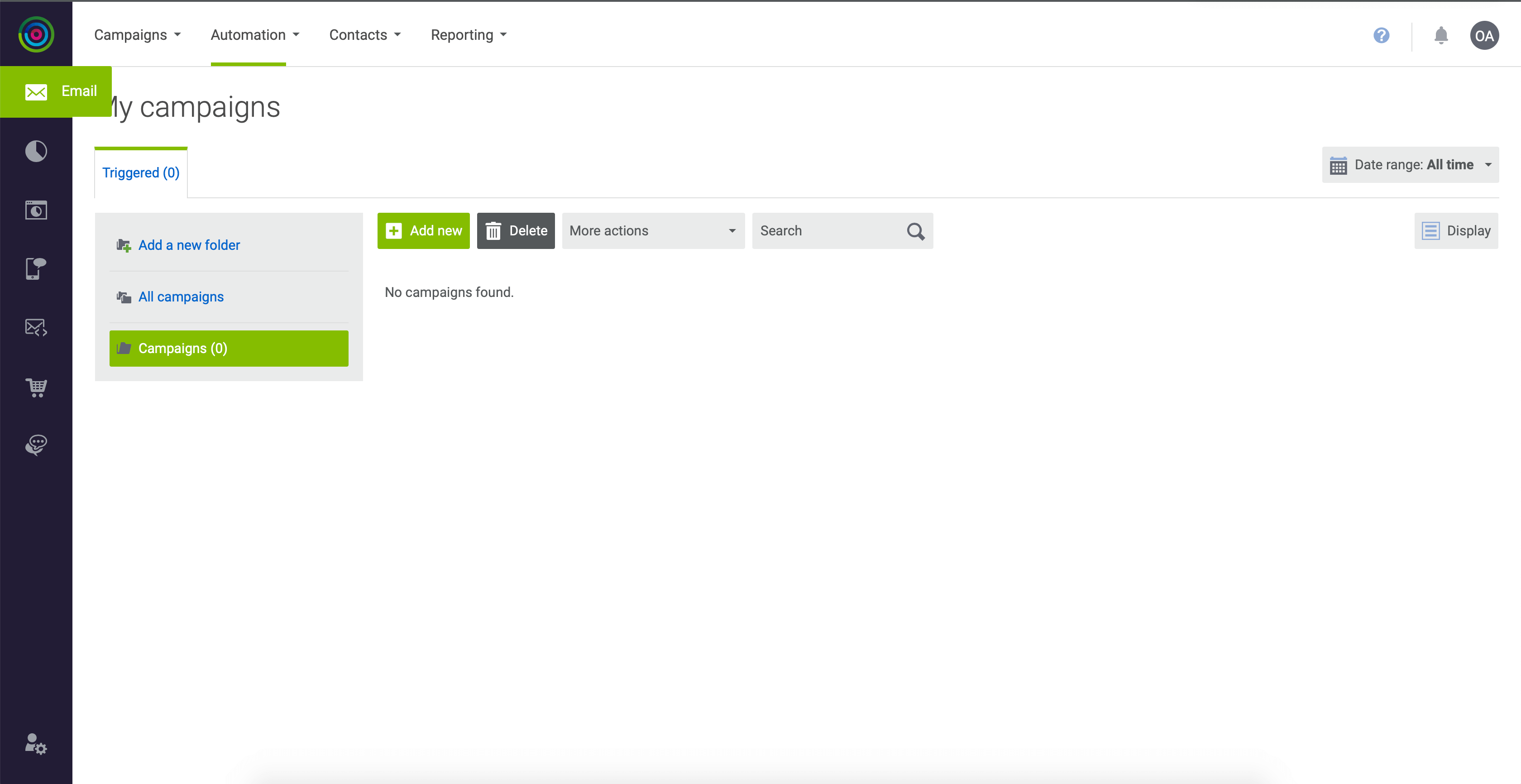Click the plus icon on Add new
The width and height of the screenshot is (1521, 784).
(394, 231)
